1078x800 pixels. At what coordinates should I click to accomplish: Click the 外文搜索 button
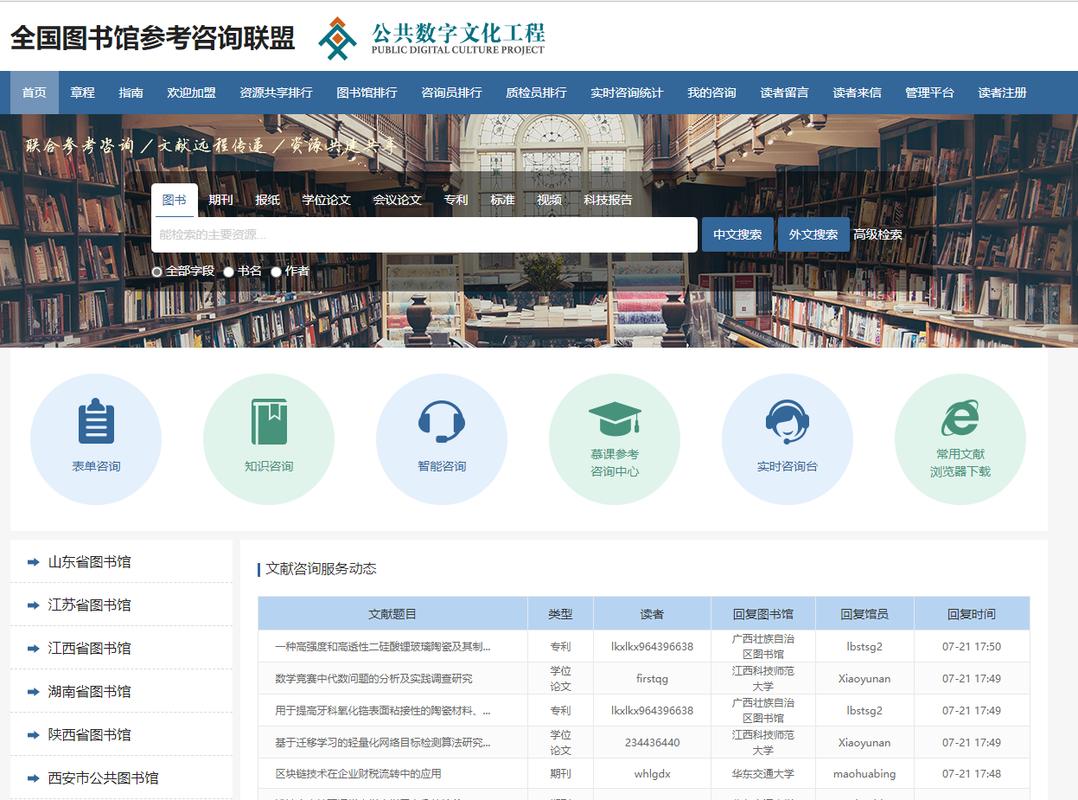point(813,234)
